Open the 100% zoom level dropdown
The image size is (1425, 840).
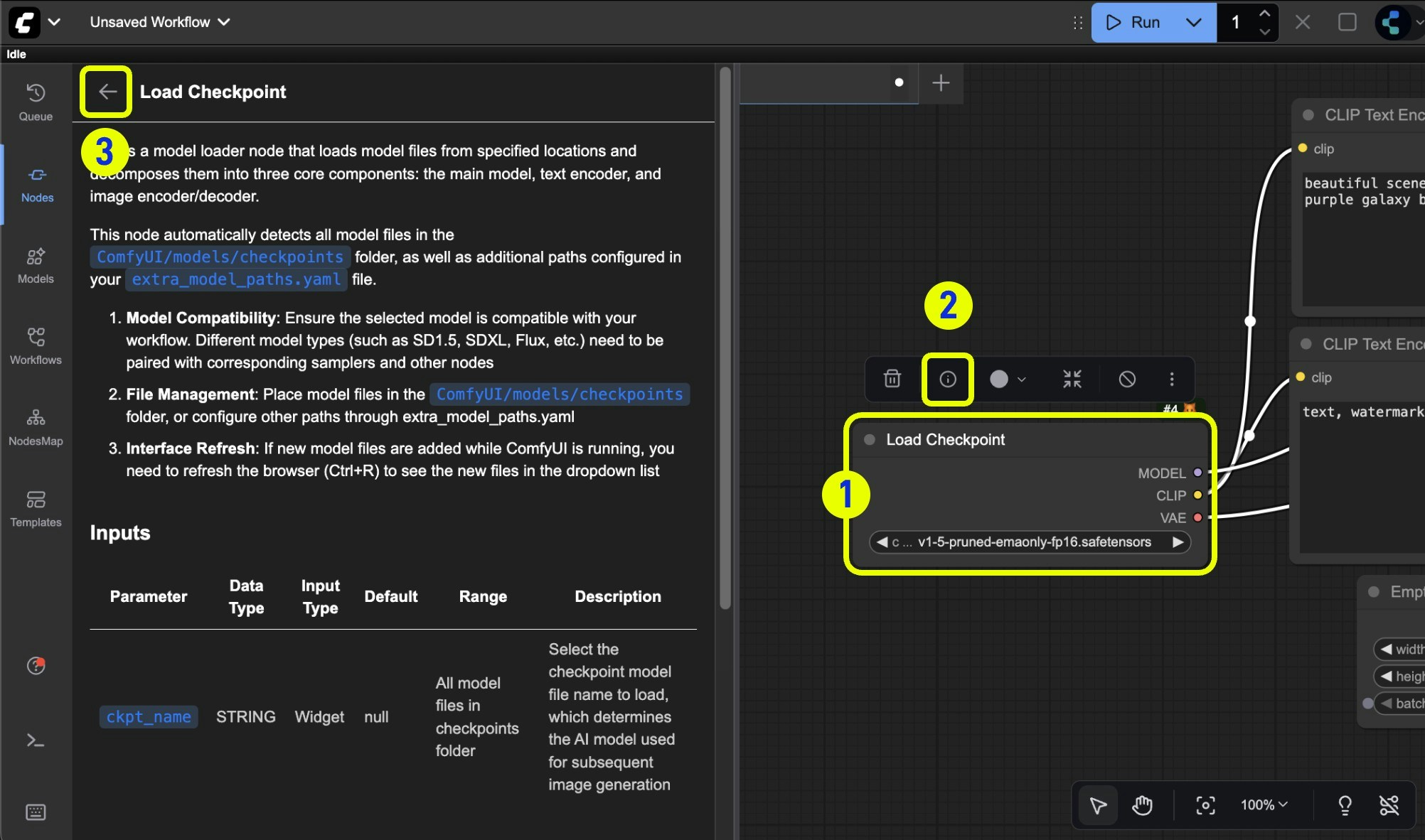tap(1264, 805)
